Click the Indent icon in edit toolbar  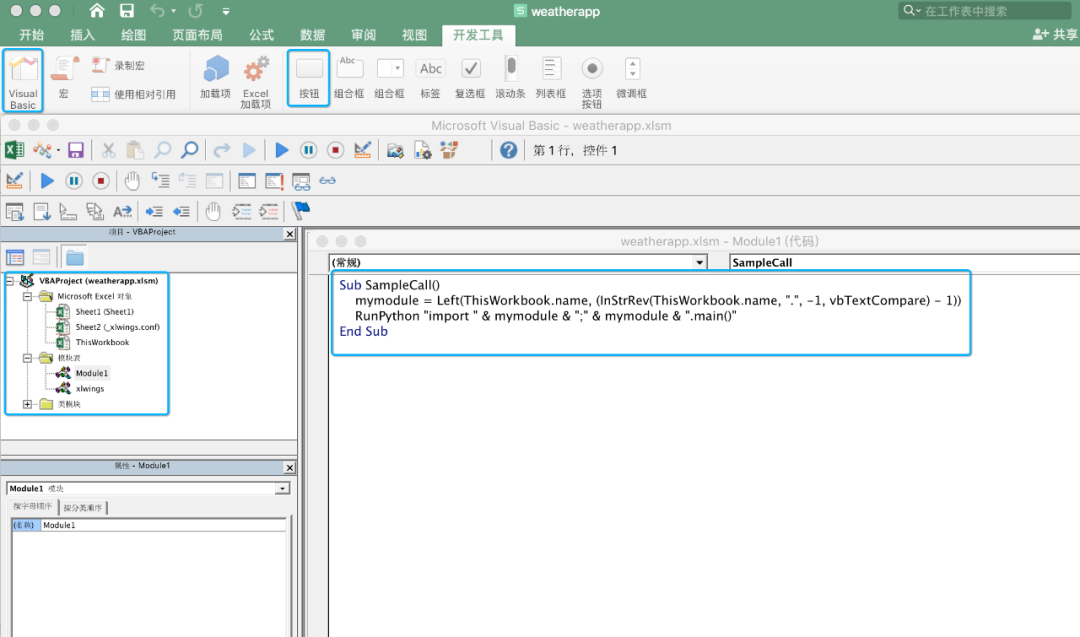tap(154, 211)
